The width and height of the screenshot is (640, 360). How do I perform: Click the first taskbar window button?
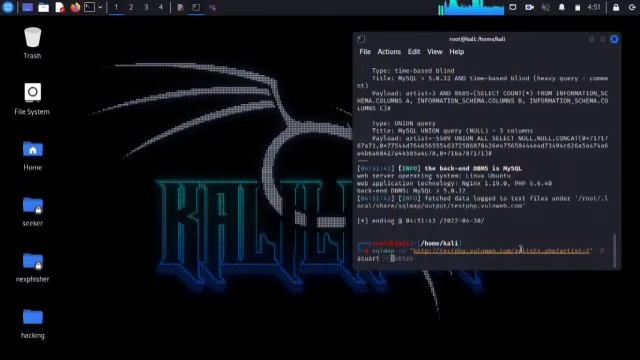180,7
